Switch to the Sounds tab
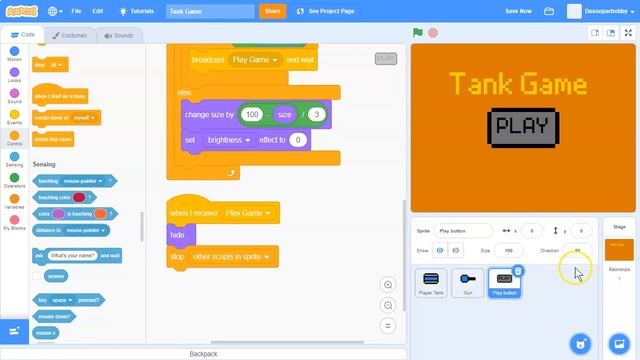 tap(119, 36)
